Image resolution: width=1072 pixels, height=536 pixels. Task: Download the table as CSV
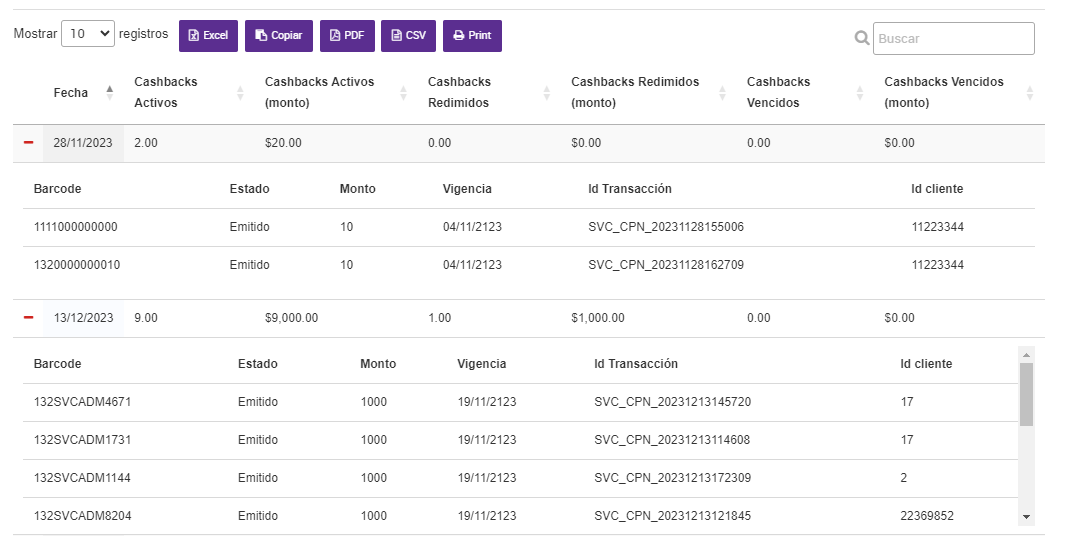click(408, 36)
